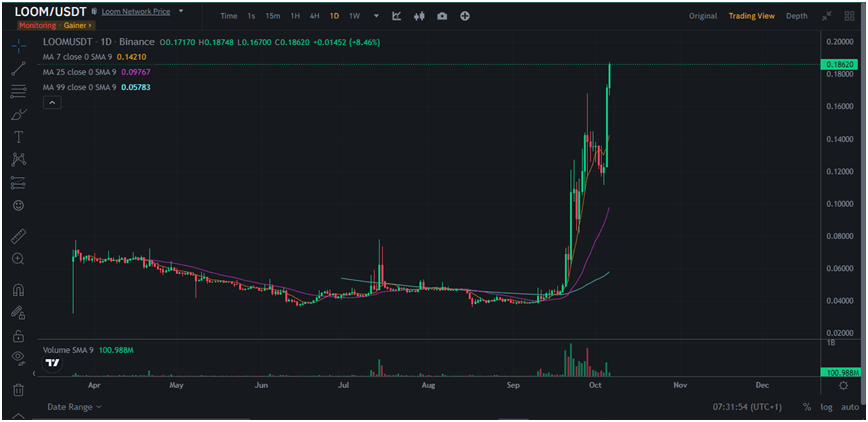Activate the zoom in tool
The width and height of the screenshot is (868, 422).
pos(18,259)
